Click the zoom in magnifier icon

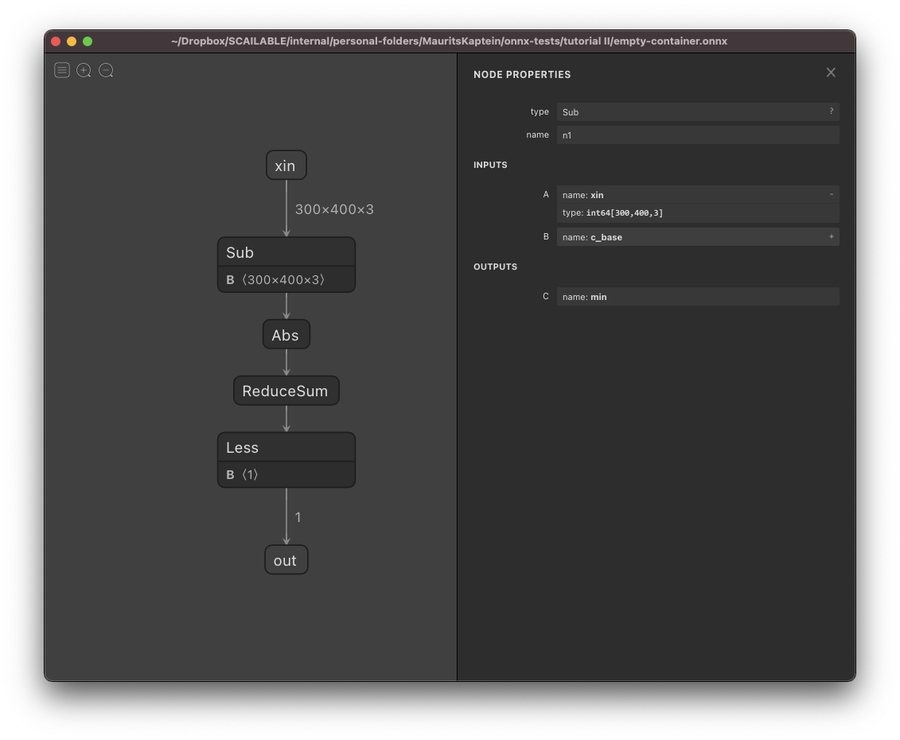coord(84,70)
